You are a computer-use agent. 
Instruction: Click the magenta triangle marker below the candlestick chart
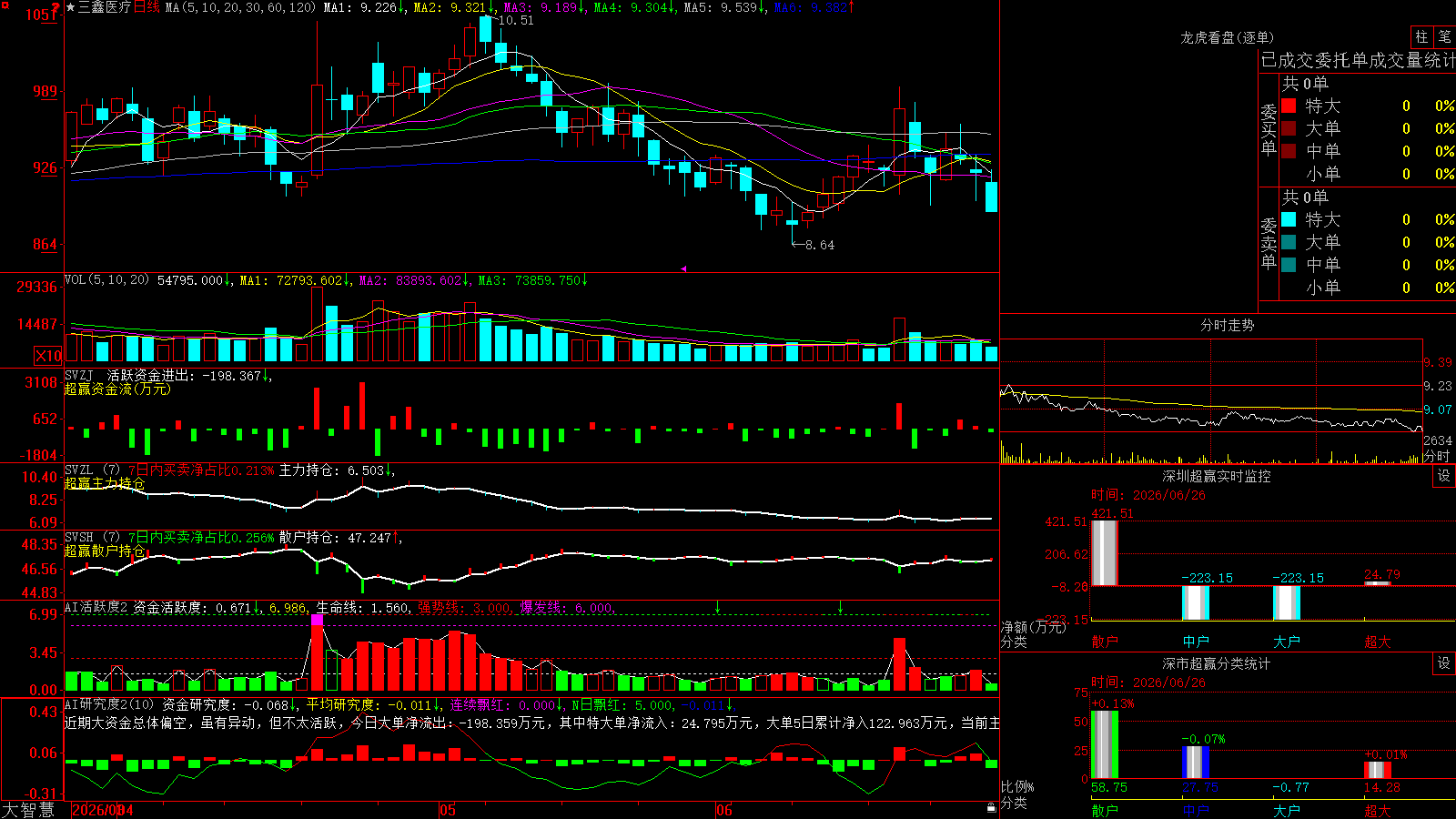pyautogui.click(x=683, y=268)
